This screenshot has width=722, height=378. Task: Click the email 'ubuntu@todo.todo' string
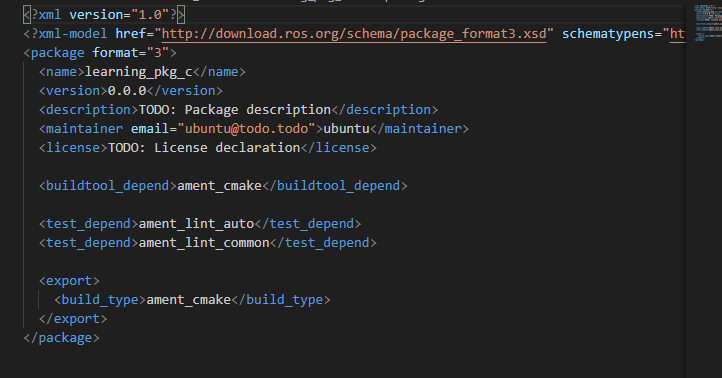click(246, 129)
